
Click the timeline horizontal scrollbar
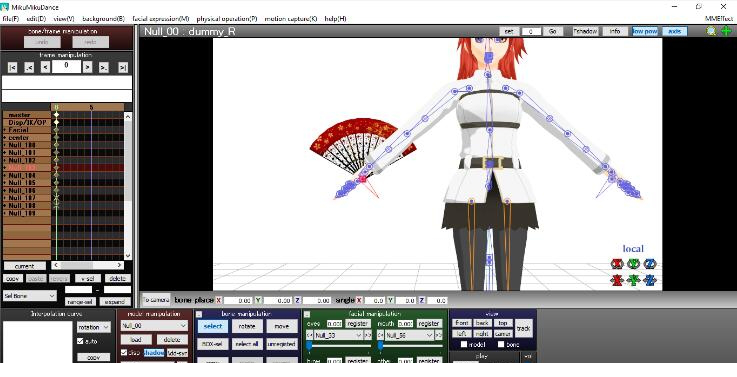[87, 266]
